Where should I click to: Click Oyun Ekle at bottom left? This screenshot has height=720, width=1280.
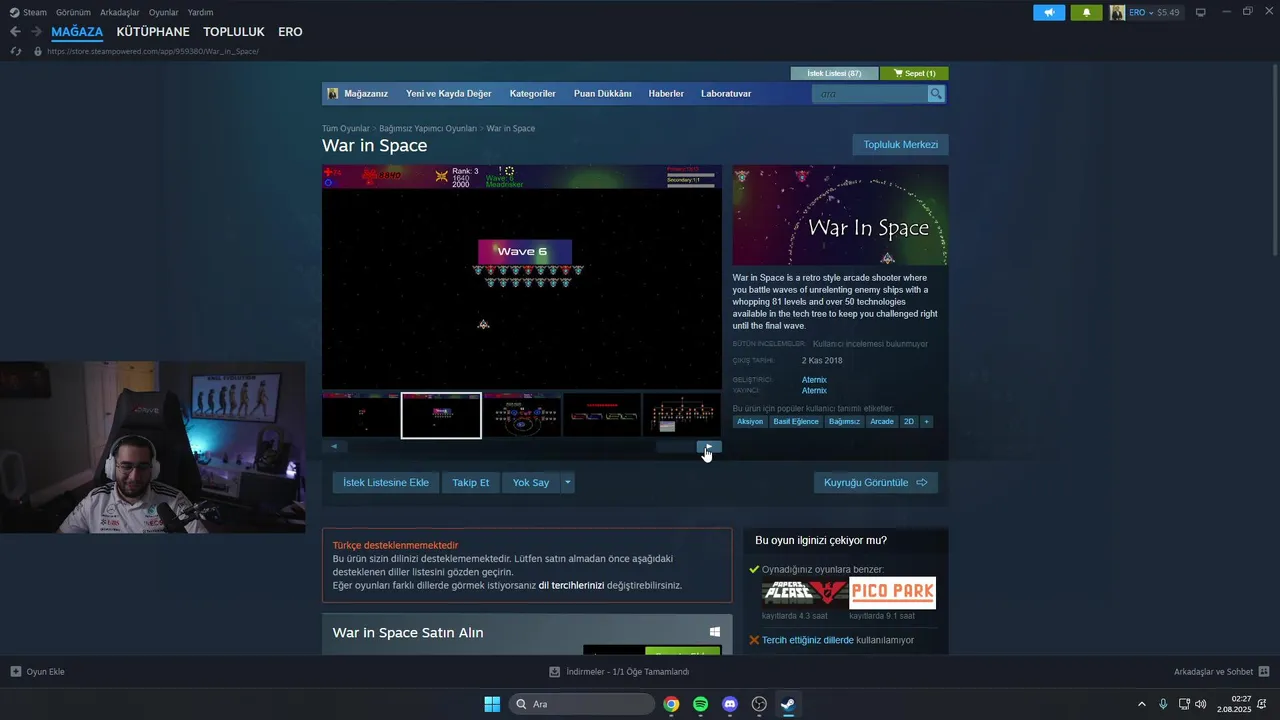click(x=37, y=672)
